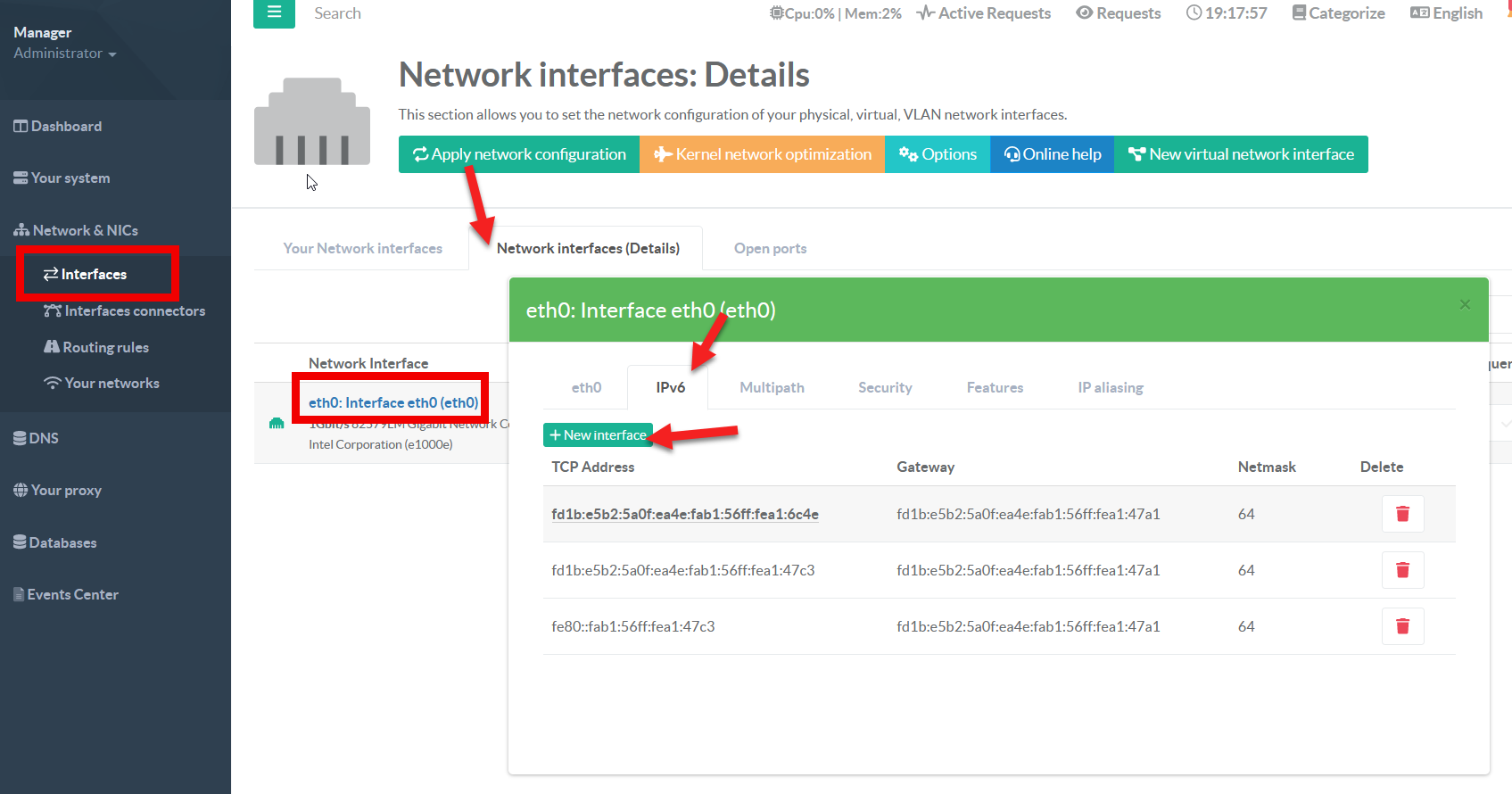Image resolution: width=1512 pixels, height=794 pixels.
Task: Go to Routing rules in sidebar
Action: pyautogui.click(x=105, y=347)
